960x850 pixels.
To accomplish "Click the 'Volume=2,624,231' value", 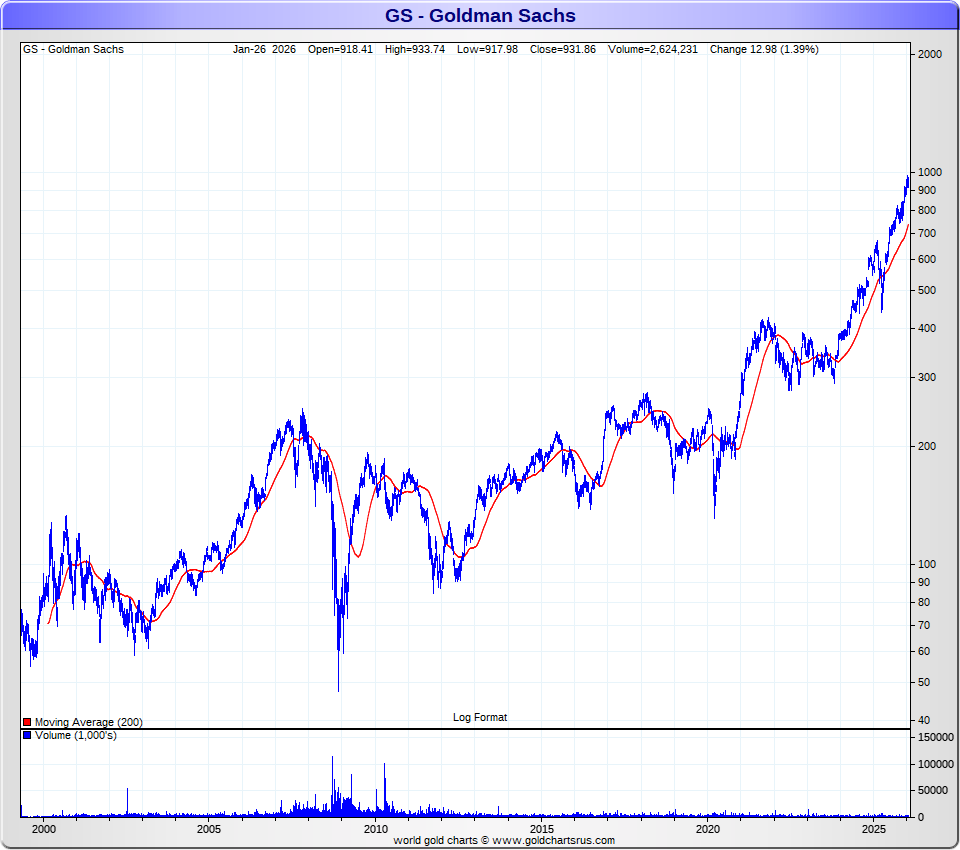I will (653, 49).
